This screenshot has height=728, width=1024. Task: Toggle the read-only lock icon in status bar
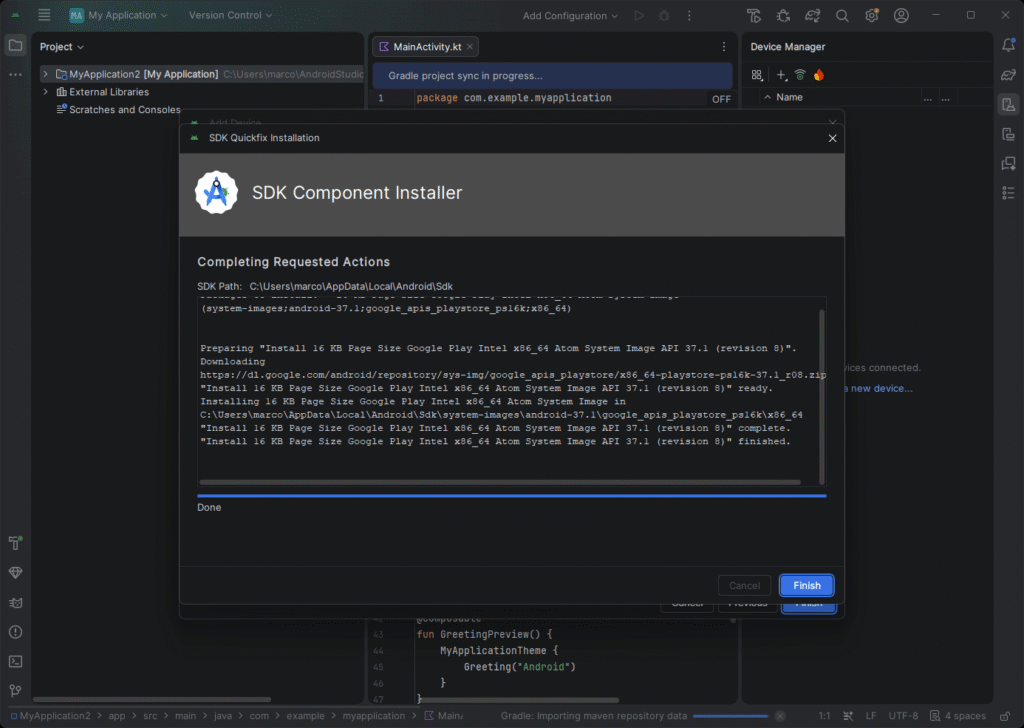[1006, 716]
